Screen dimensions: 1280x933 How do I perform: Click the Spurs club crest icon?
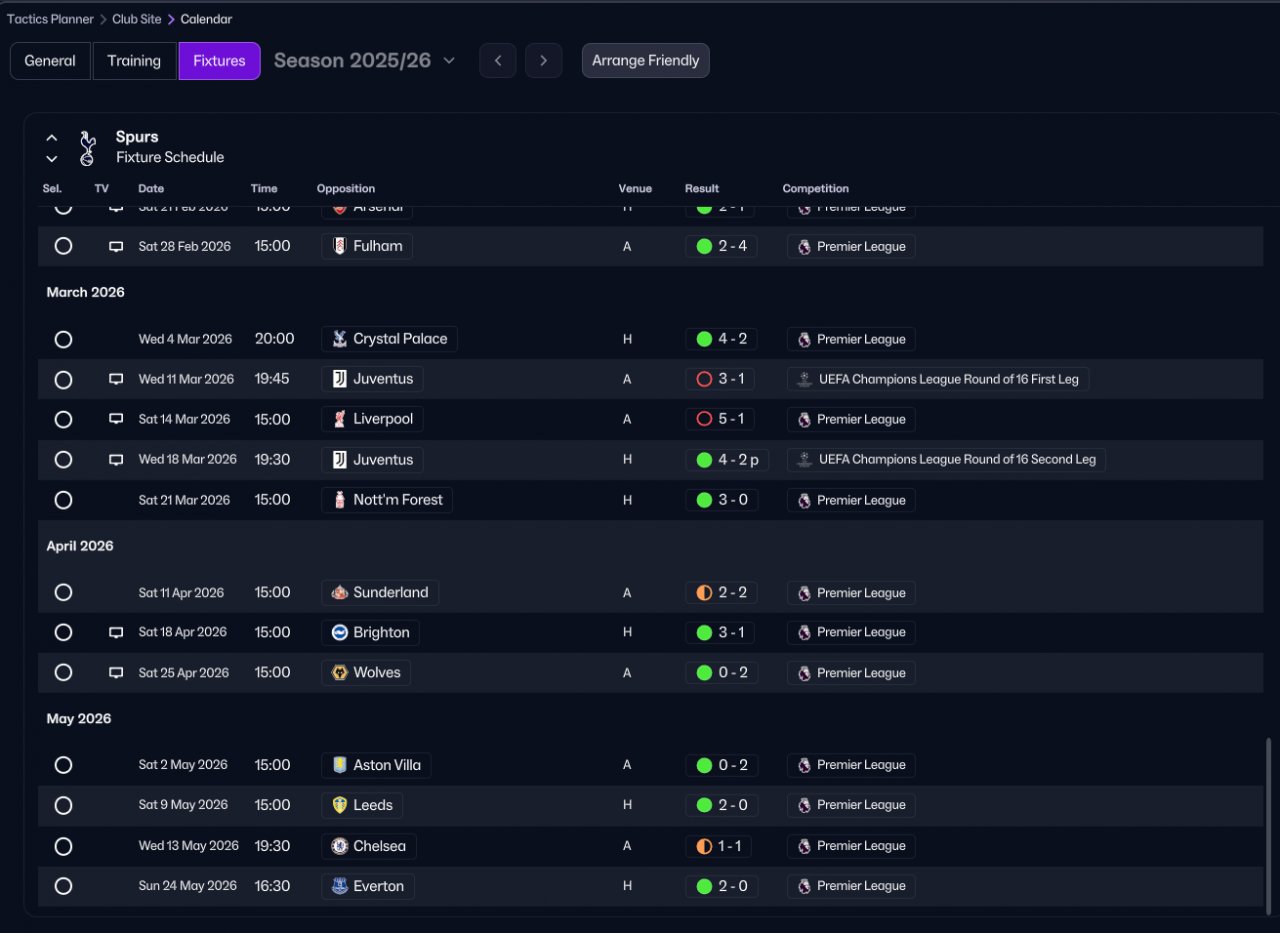coord(88,147)
